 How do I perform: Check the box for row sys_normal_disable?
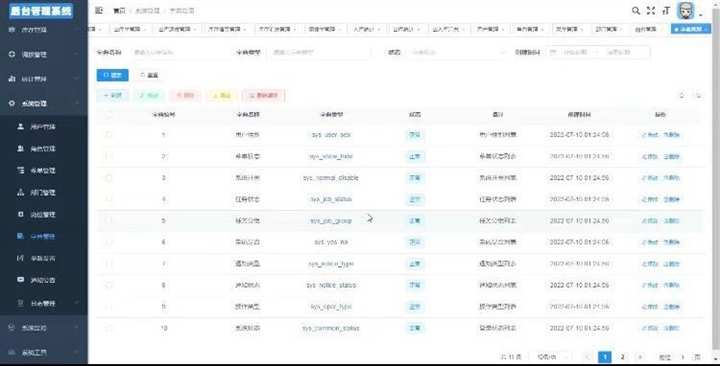[109, 178]
